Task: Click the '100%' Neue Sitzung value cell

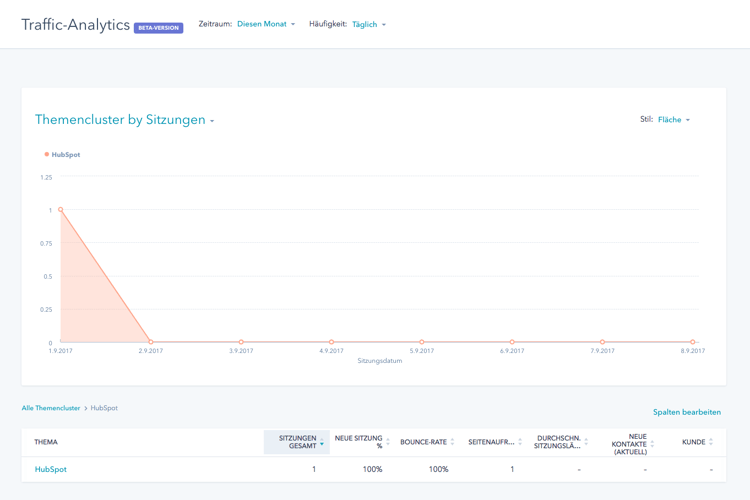Action: pos(372,469)
